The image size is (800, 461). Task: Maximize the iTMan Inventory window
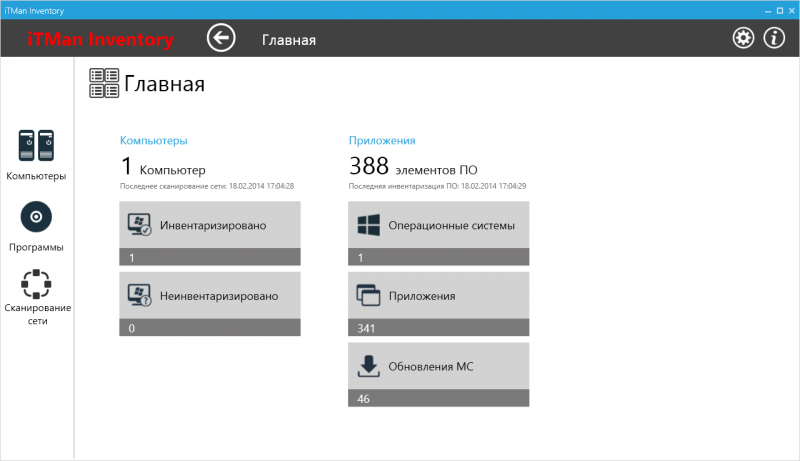(780, 10)
